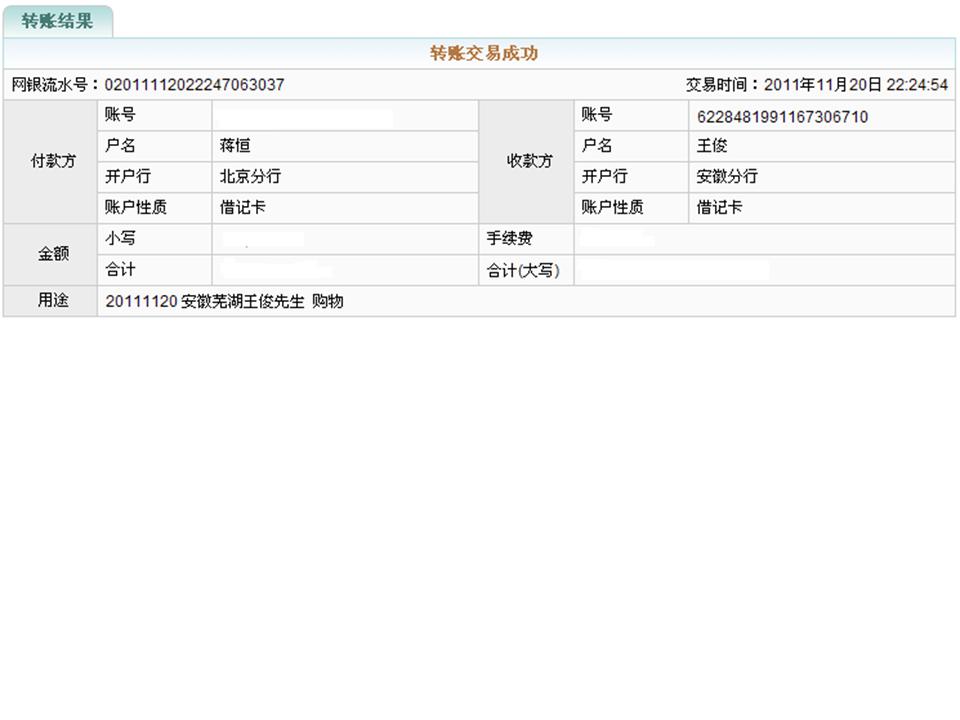The height and width of the screenshot is (720, 960).
Task: Click the 用途 row header cell
Action: tap(52, 300)
